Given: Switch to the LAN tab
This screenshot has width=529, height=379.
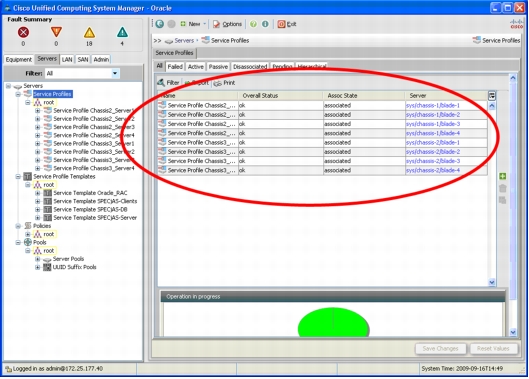Looking at the screenshot, I should [67, 59].
